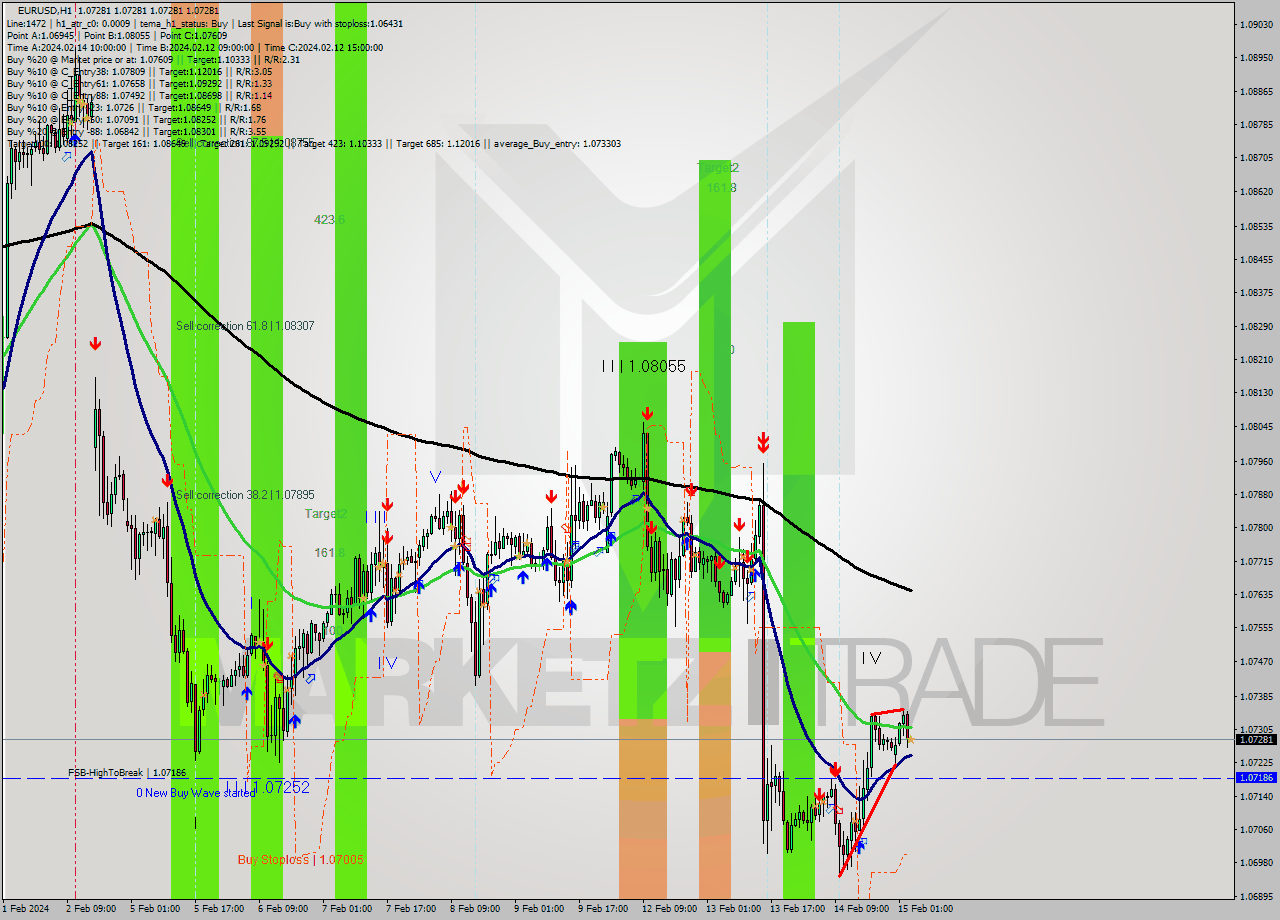Click the '6 Feb 09:00' time label
Screen dimensions: 1280x920
click(283, 909)
